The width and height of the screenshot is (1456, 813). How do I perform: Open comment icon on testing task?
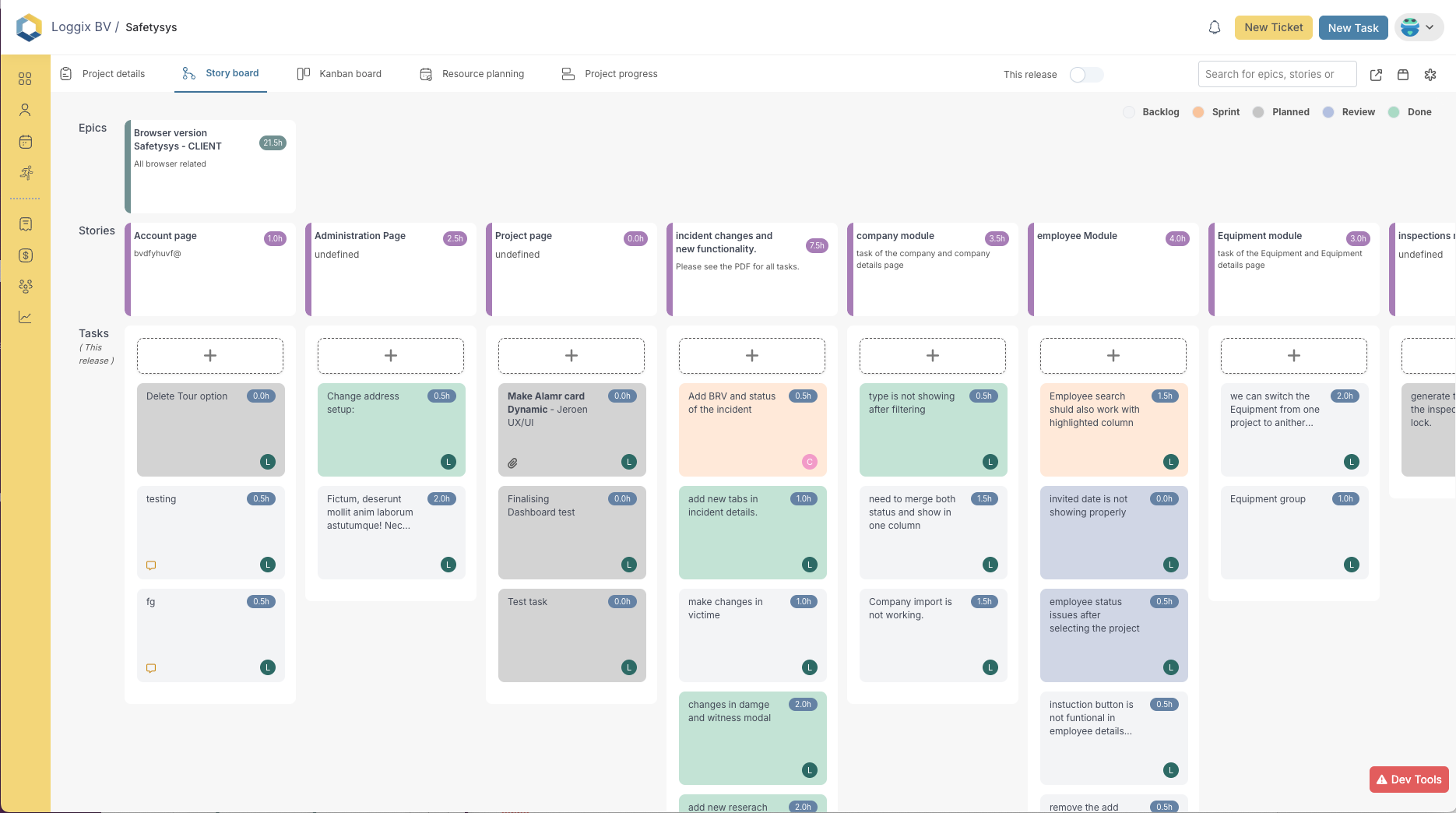[151, 565]
